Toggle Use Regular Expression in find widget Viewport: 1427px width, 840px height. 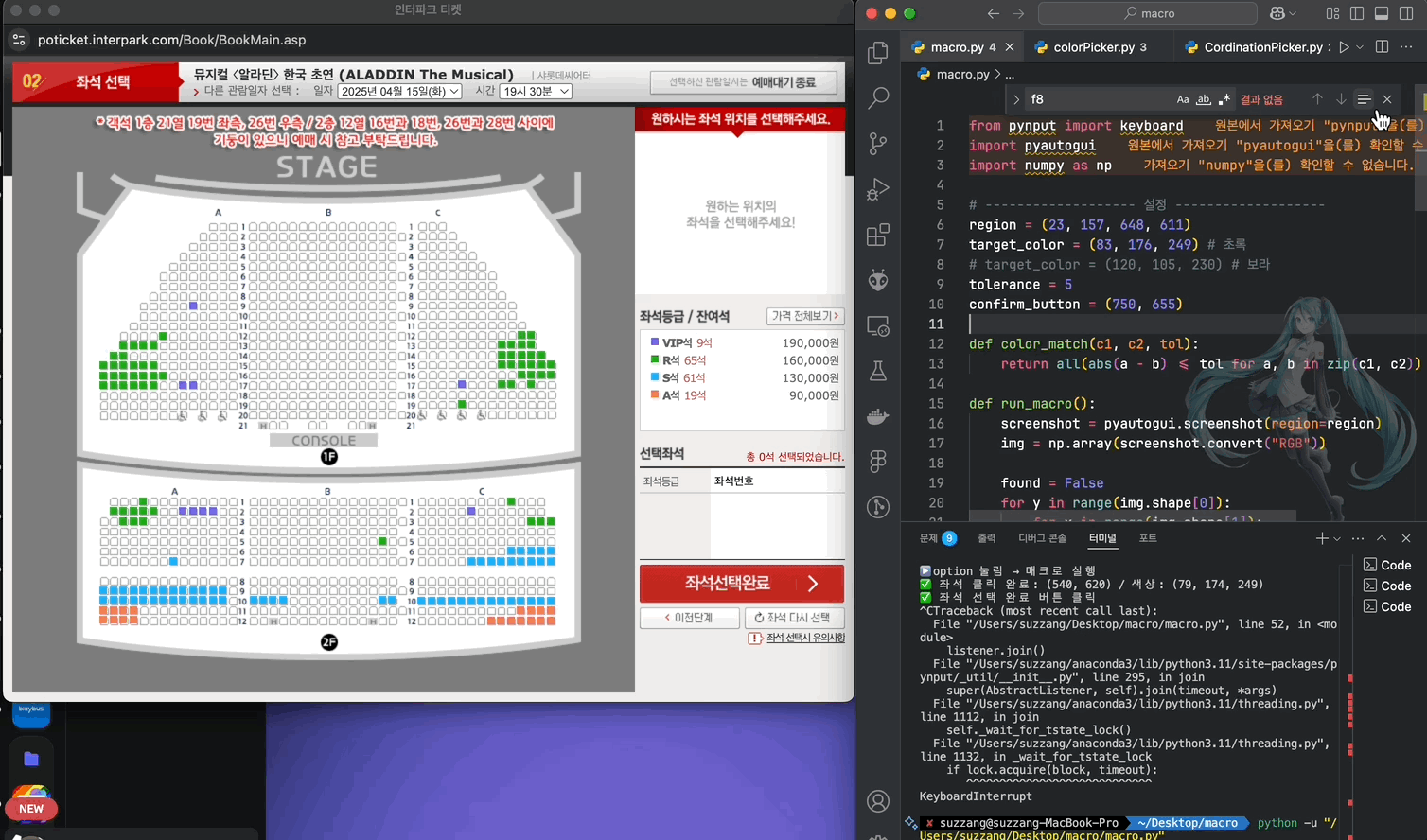1224,99
